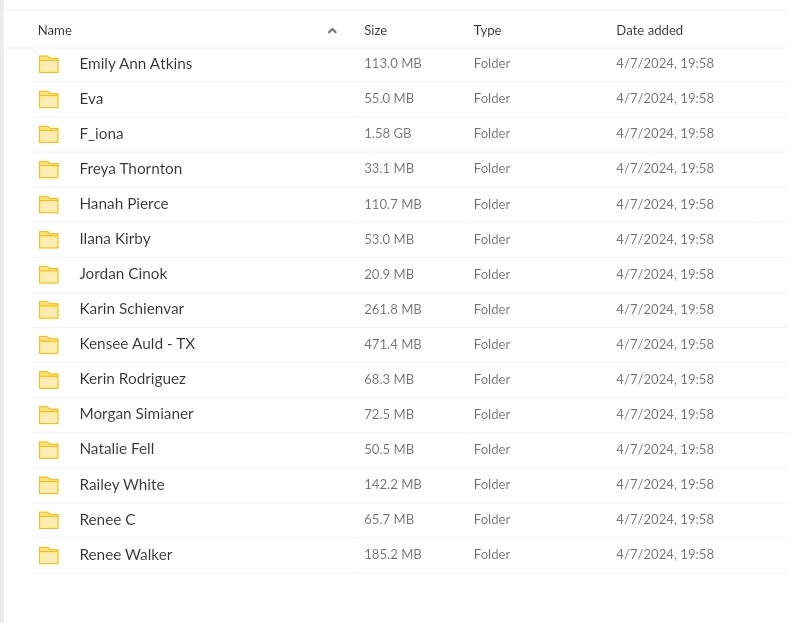Select the Ilana Kirby folder icon

point(49,240)
